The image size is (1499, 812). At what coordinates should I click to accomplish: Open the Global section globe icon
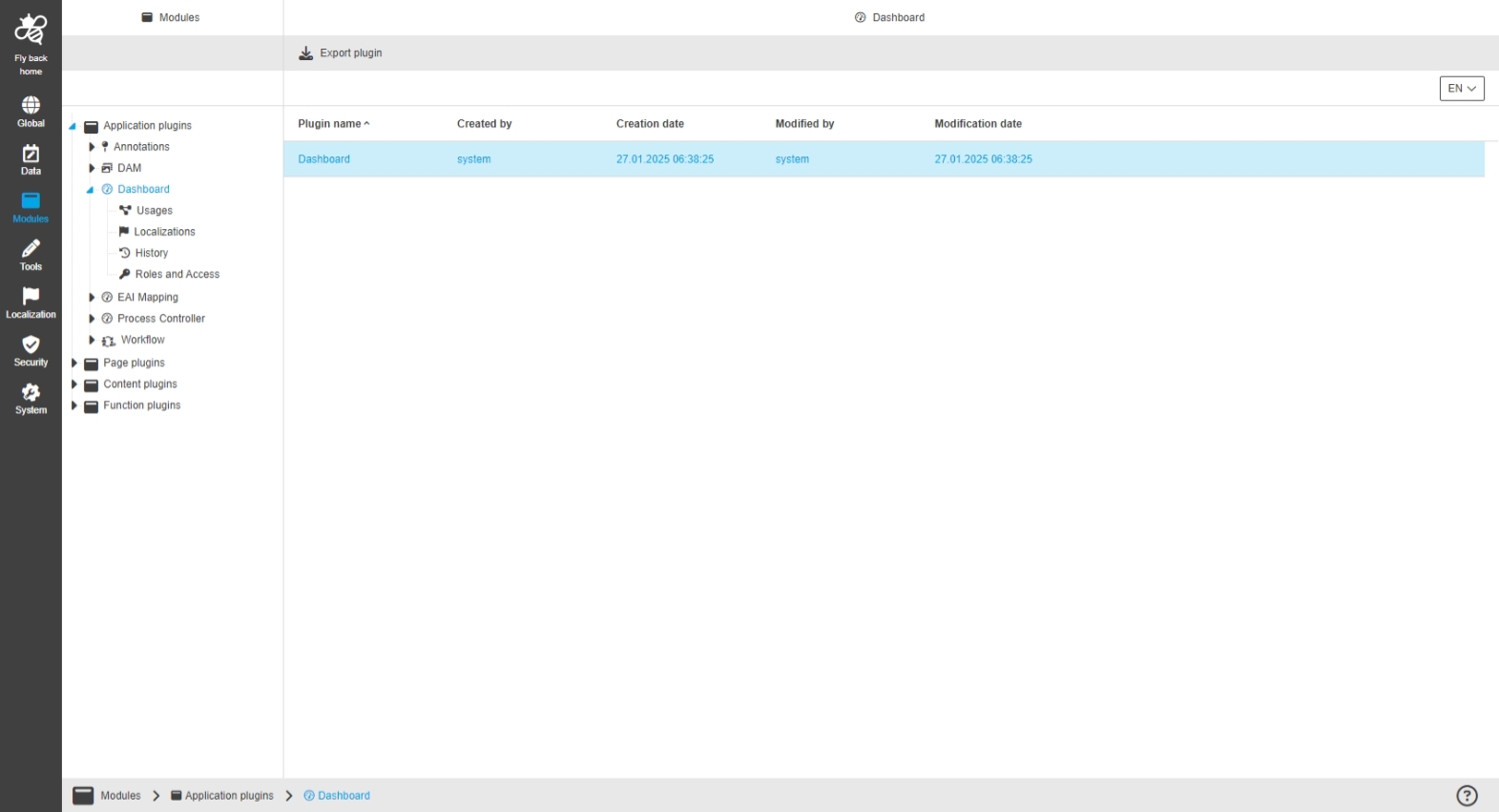[31, 105]
